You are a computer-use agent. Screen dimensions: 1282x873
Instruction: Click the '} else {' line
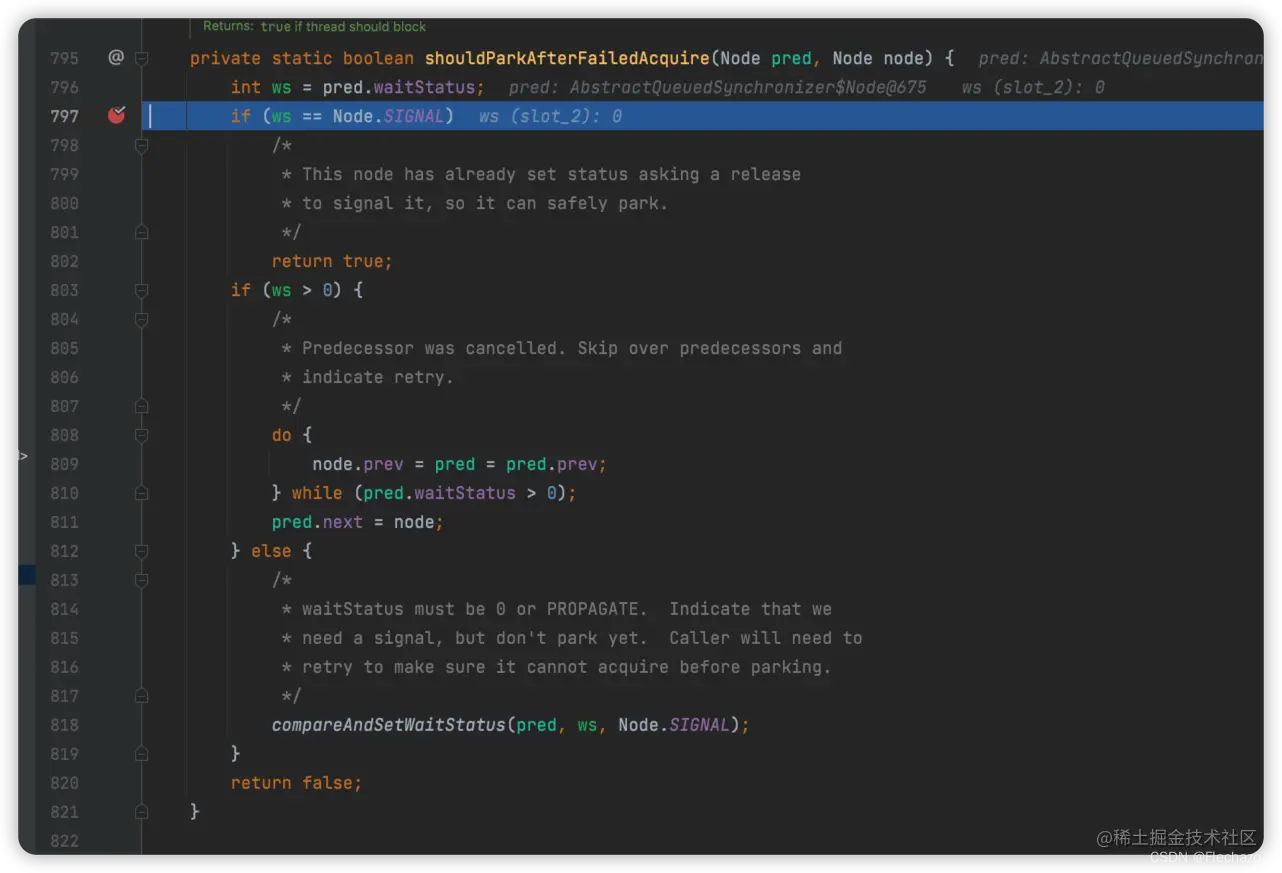(x=271, y=551)
